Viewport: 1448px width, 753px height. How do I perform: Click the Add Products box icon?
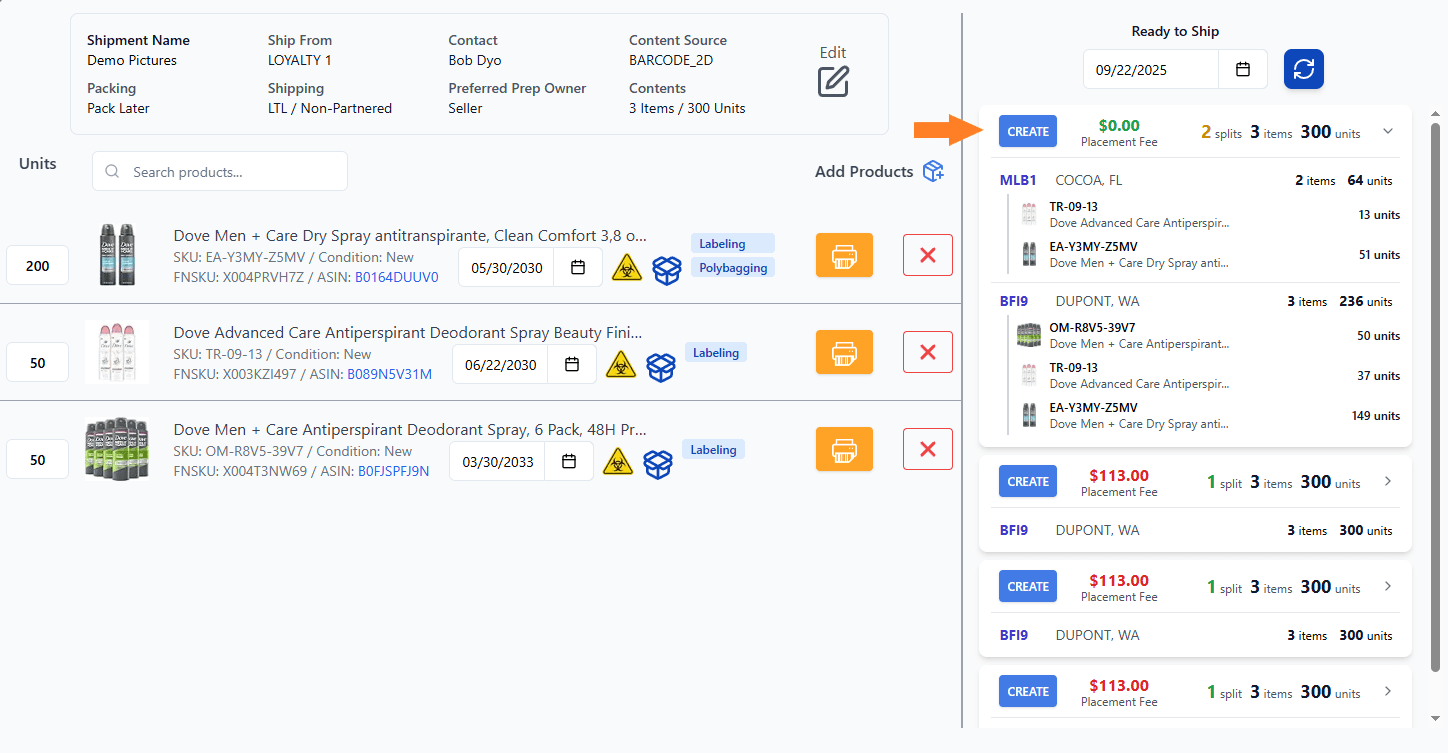[933, 170]
